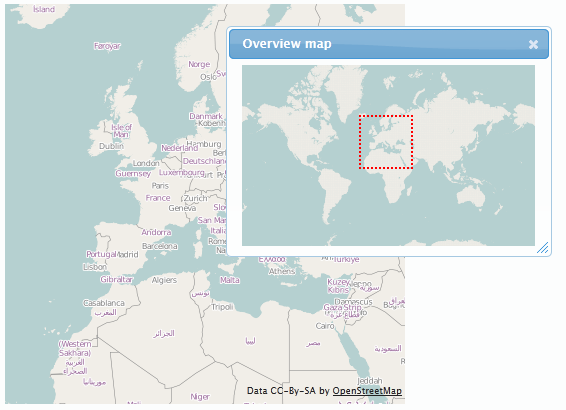Screen dimensions: 566x410
Task: Close the Overview map dialog
Action: pyautogui.click(x=533, y=44)
